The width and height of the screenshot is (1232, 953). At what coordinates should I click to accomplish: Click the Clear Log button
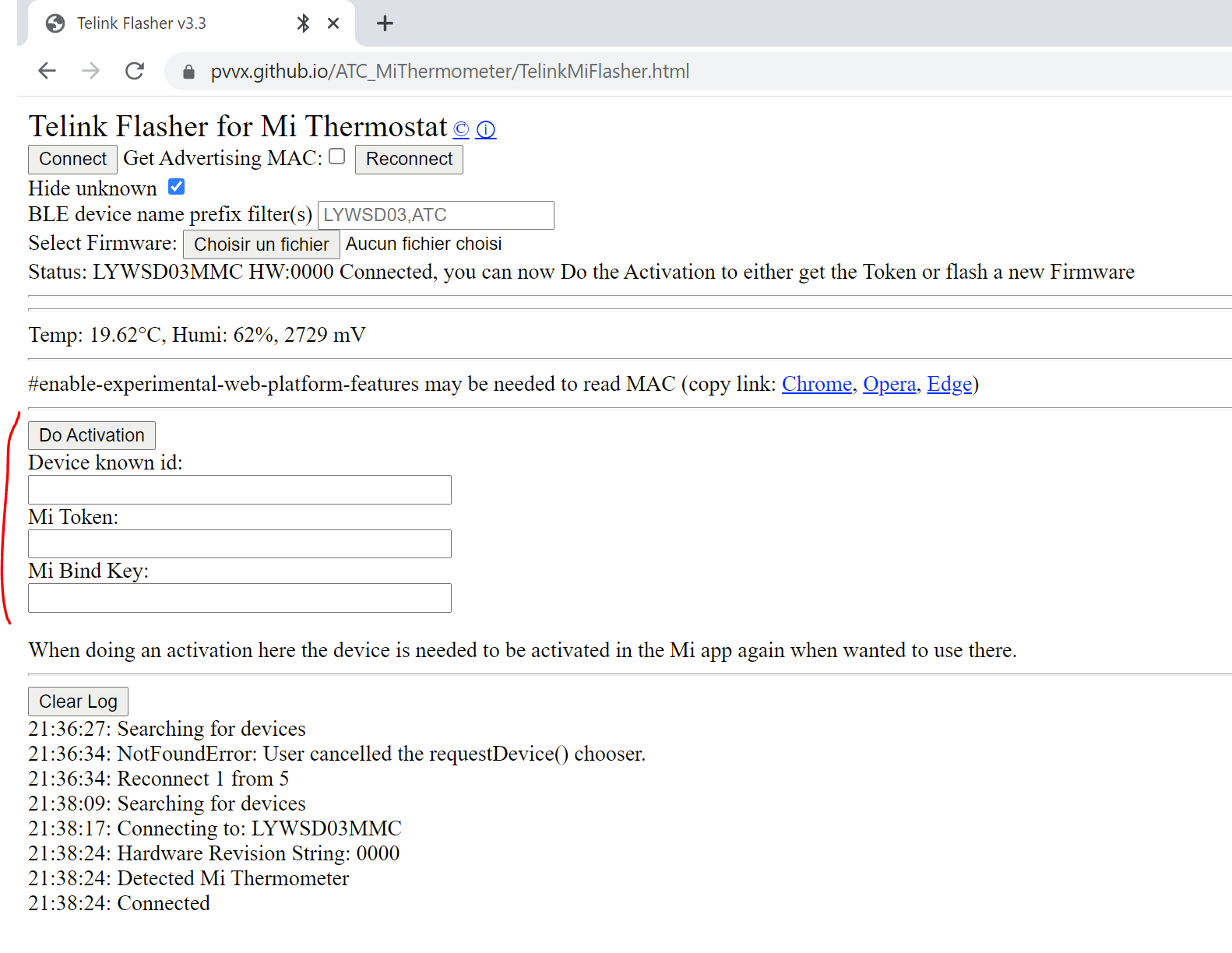[x=78, y=702]
